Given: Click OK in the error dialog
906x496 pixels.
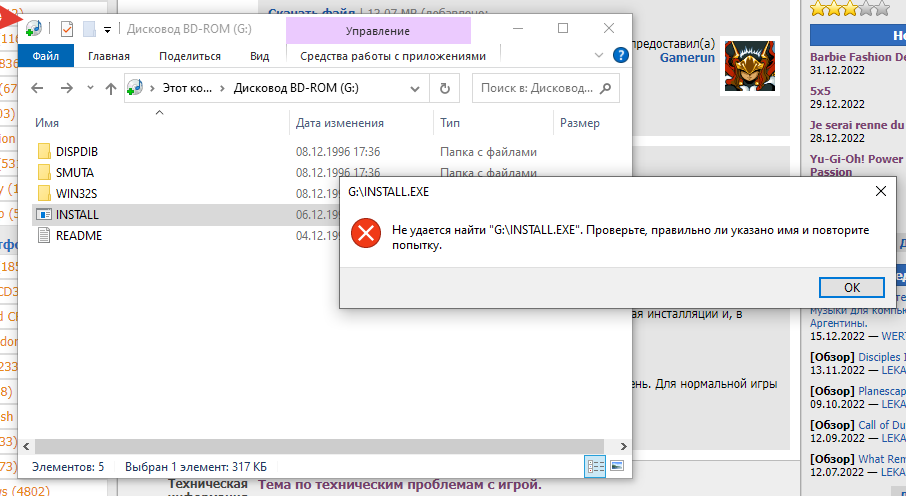Looking at the screenshot, I should pyautogui.click(x=852, y=287).
